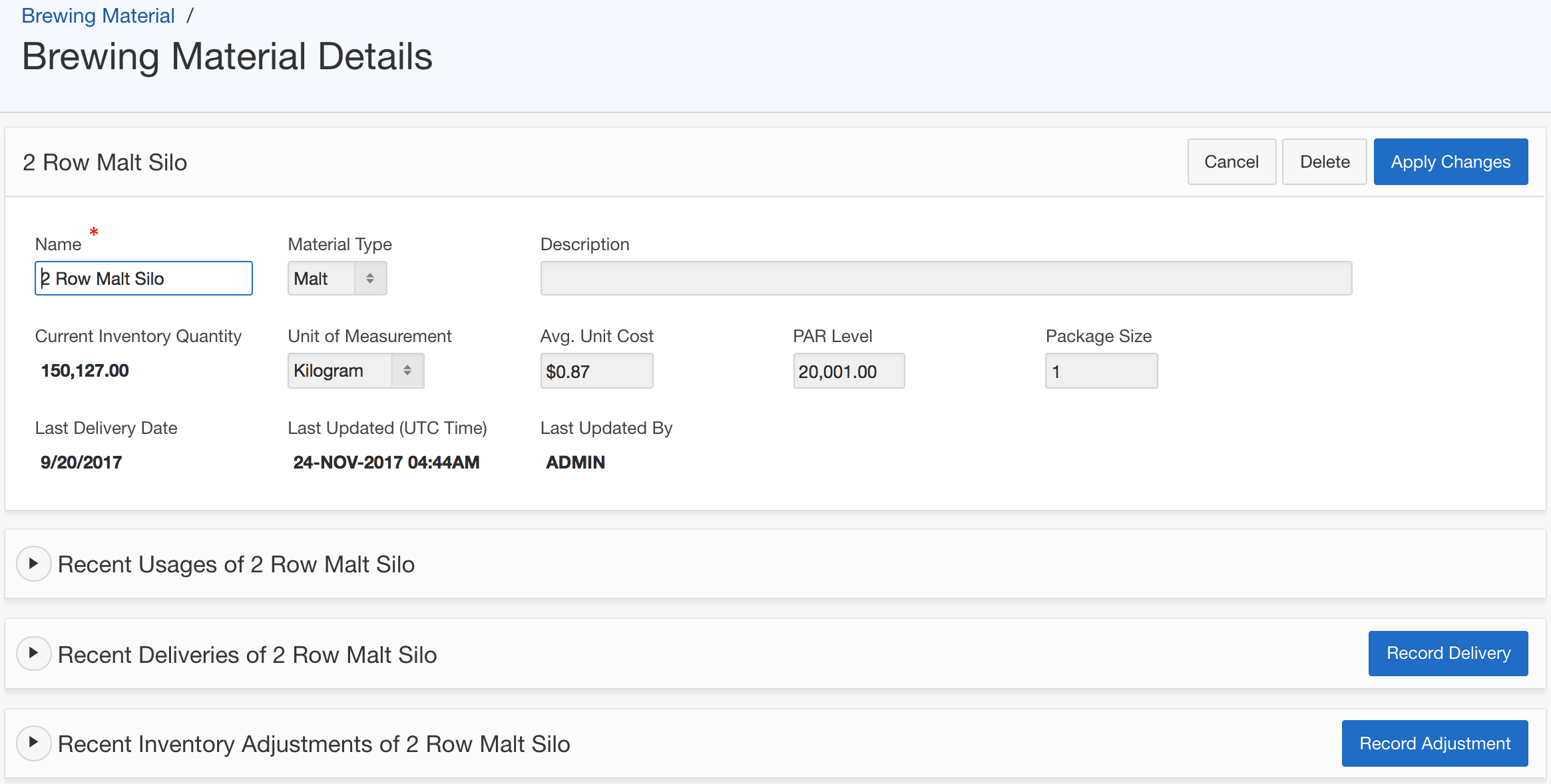Click the Record Delivery button
The width and height of the screenshot is (1551, 784).
click(x=1448, y=654)
